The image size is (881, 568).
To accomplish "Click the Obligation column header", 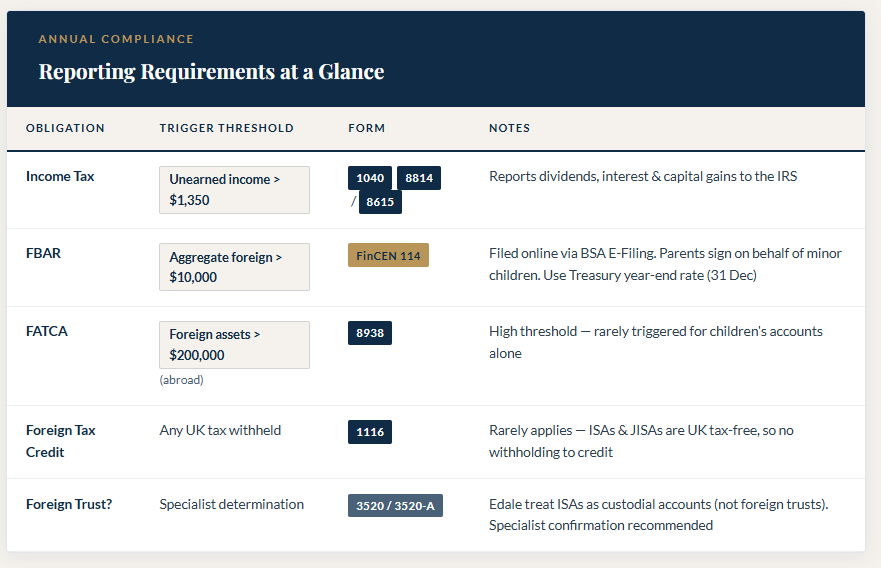I will point(65,128).
